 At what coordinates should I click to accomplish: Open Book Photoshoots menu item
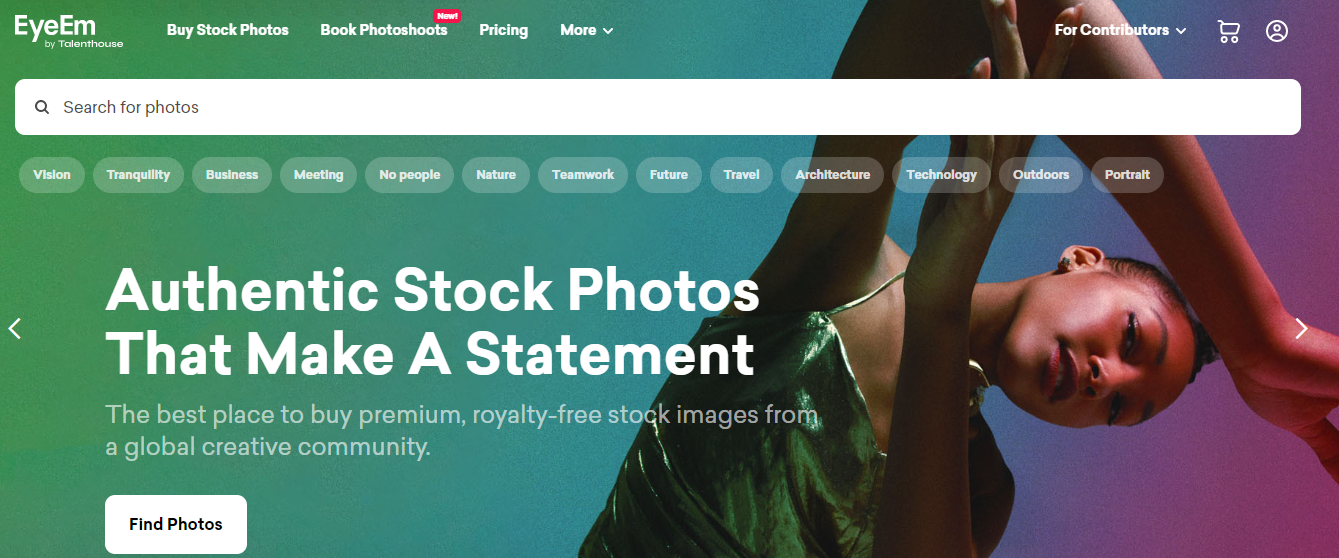[384, 30]
